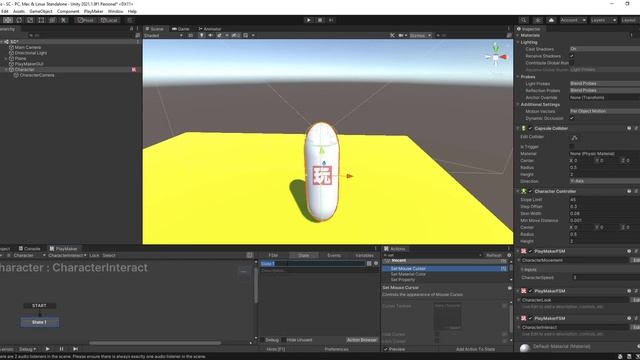Viewport: 640px width, 360px height.
Task: Toggle the Preview checkbox in Actions panel
Action: (386, 349)
